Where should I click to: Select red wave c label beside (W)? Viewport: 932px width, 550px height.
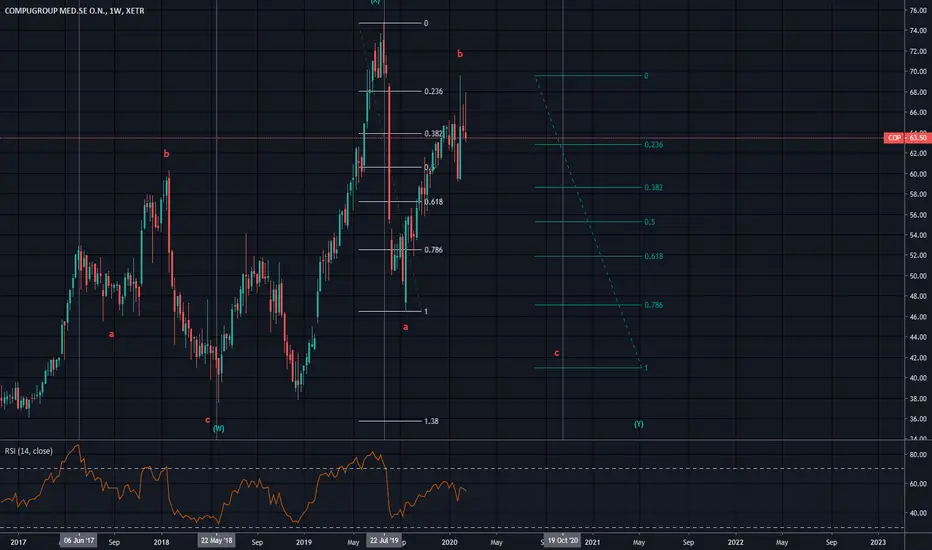(x=207, y=420)
